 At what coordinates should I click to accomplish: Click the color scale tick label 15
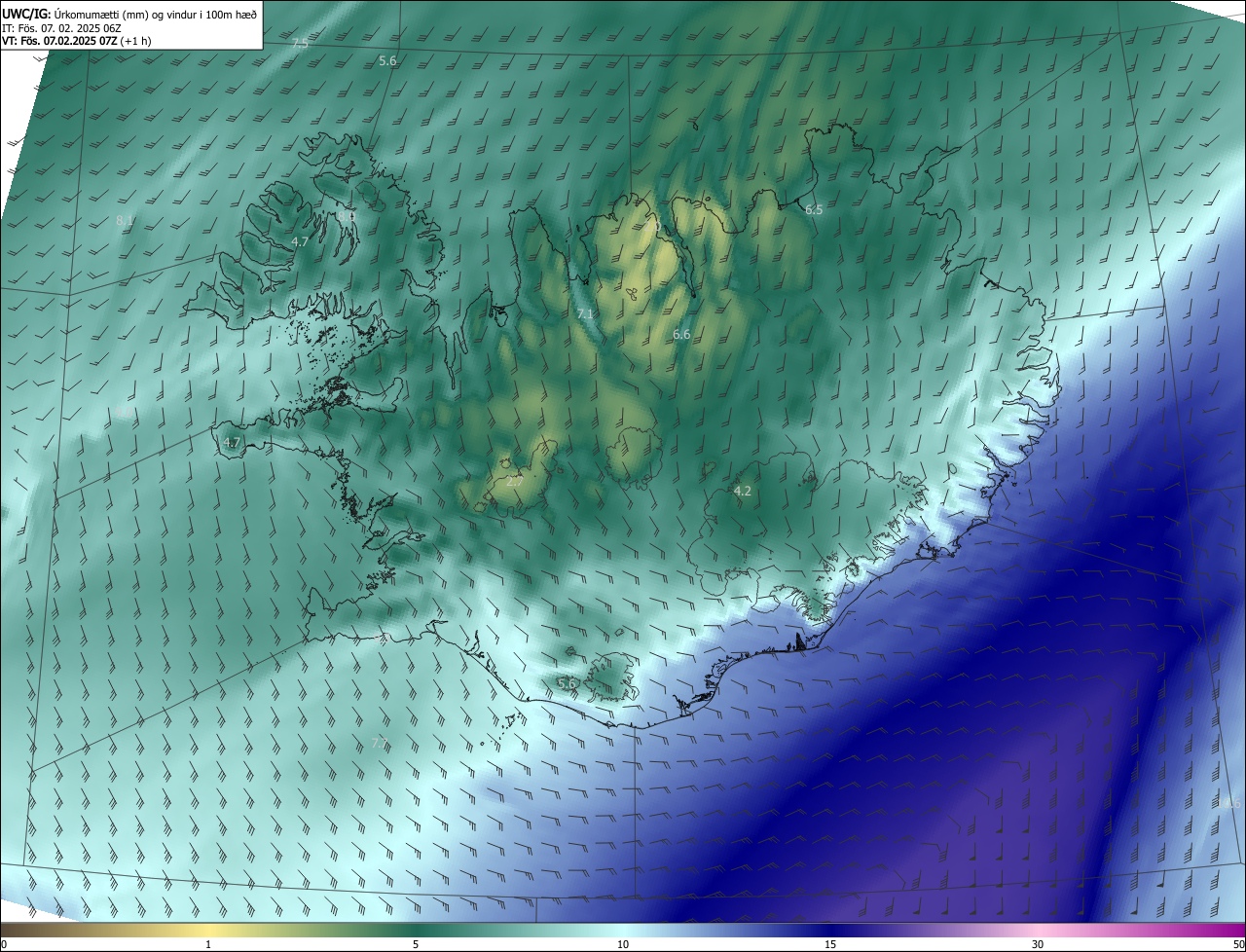[x=830, y=944]
